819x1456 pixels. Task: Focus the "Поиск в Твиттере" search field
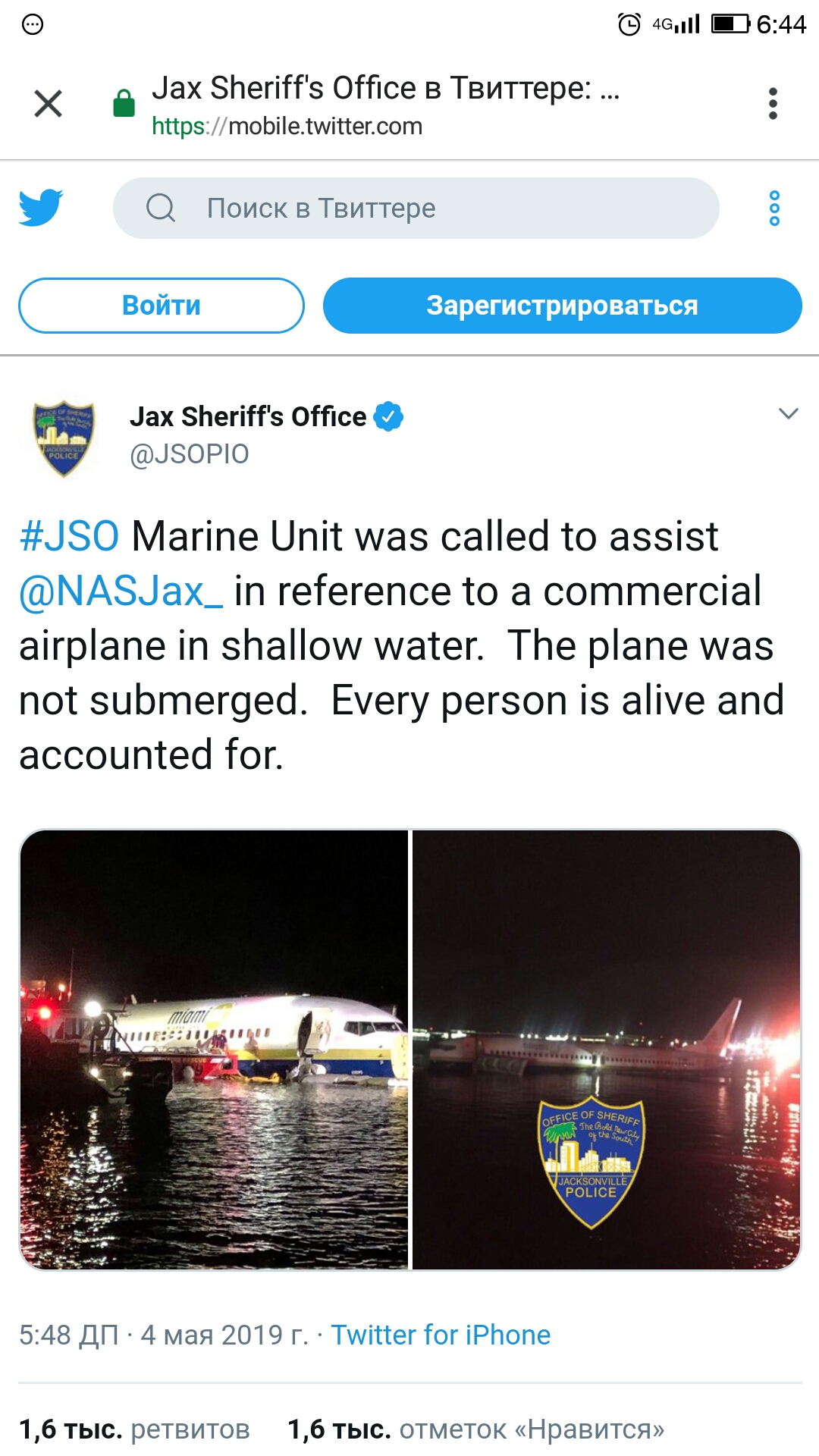pos(416,208)
